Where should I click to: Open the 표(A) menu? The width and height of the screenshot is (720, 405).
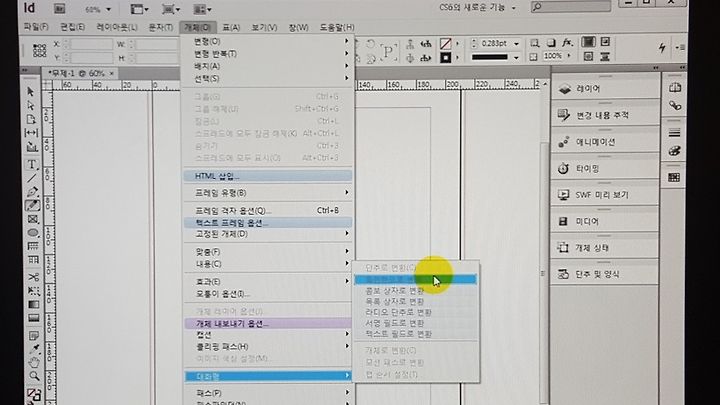pyautogui.click(x=231, y=28)
